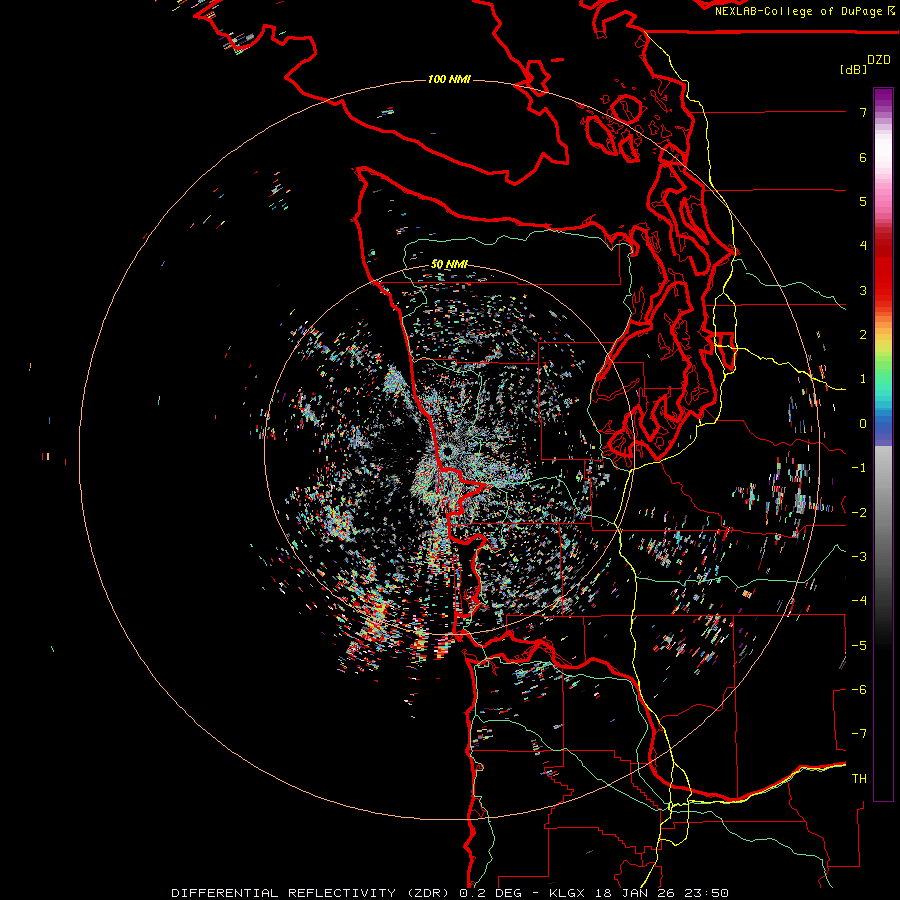Click the radar site at the center of the rings
Image resolution: width=900 pixels, height=900 pixels.
pos(448,452)
